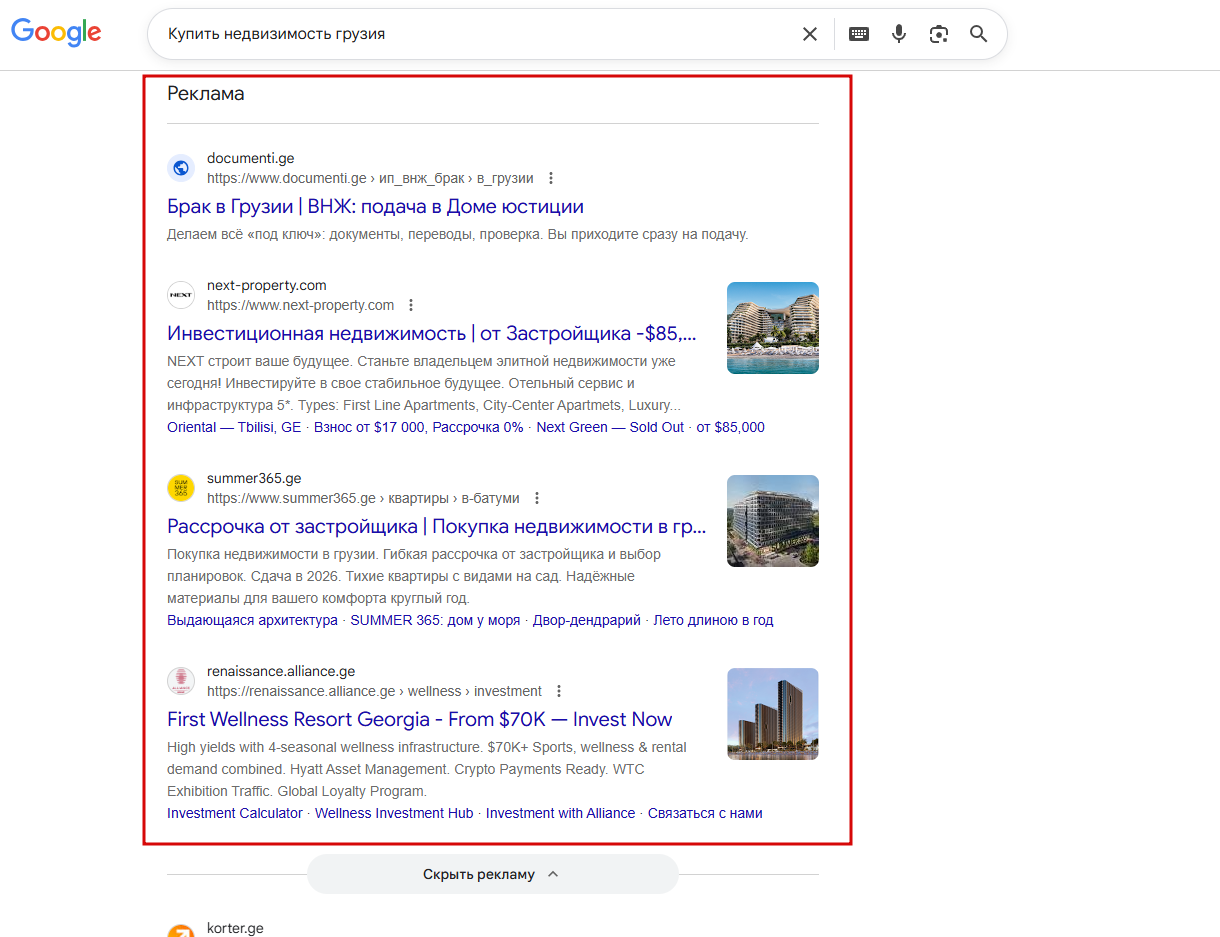This screenshot has width=1220, height=937.
Task: Open next-property.com beachfront building thumbnail
Action: point(773,328)
